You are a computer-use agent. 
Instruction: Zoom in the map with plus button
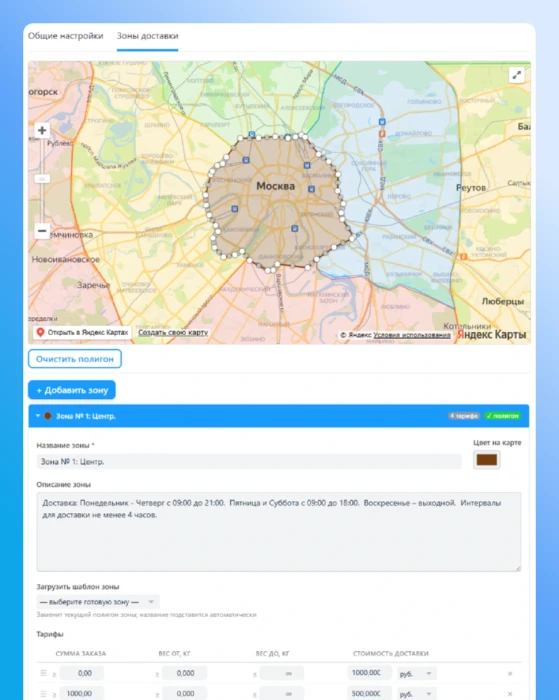point(42,130)
